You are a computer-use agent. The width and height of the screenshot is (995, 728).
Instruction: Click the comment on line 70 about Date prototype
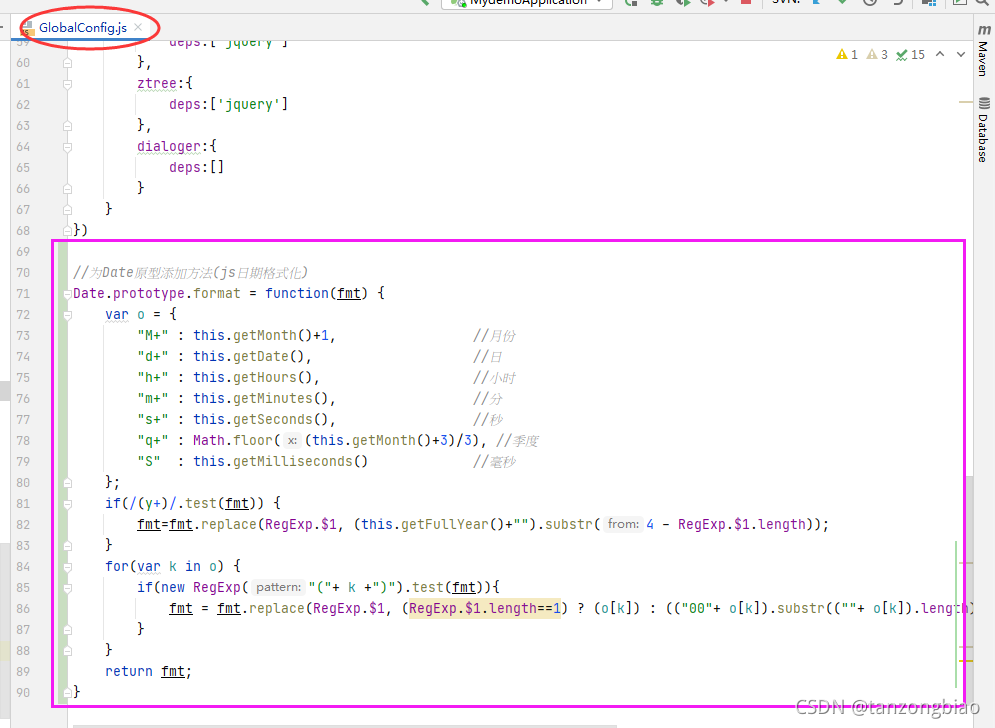point(190,273)
